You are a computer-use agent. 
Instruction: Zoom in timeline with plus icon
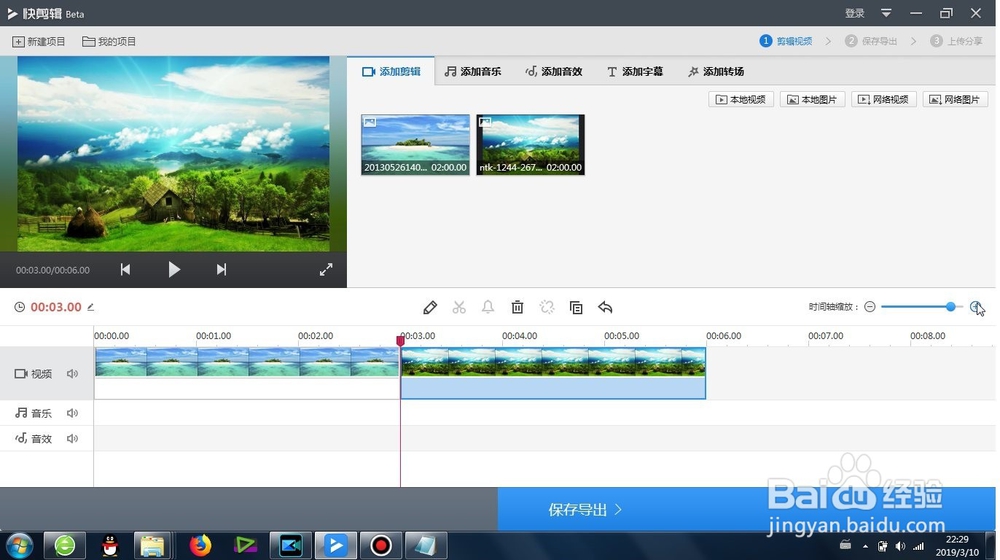coord(975,307)
